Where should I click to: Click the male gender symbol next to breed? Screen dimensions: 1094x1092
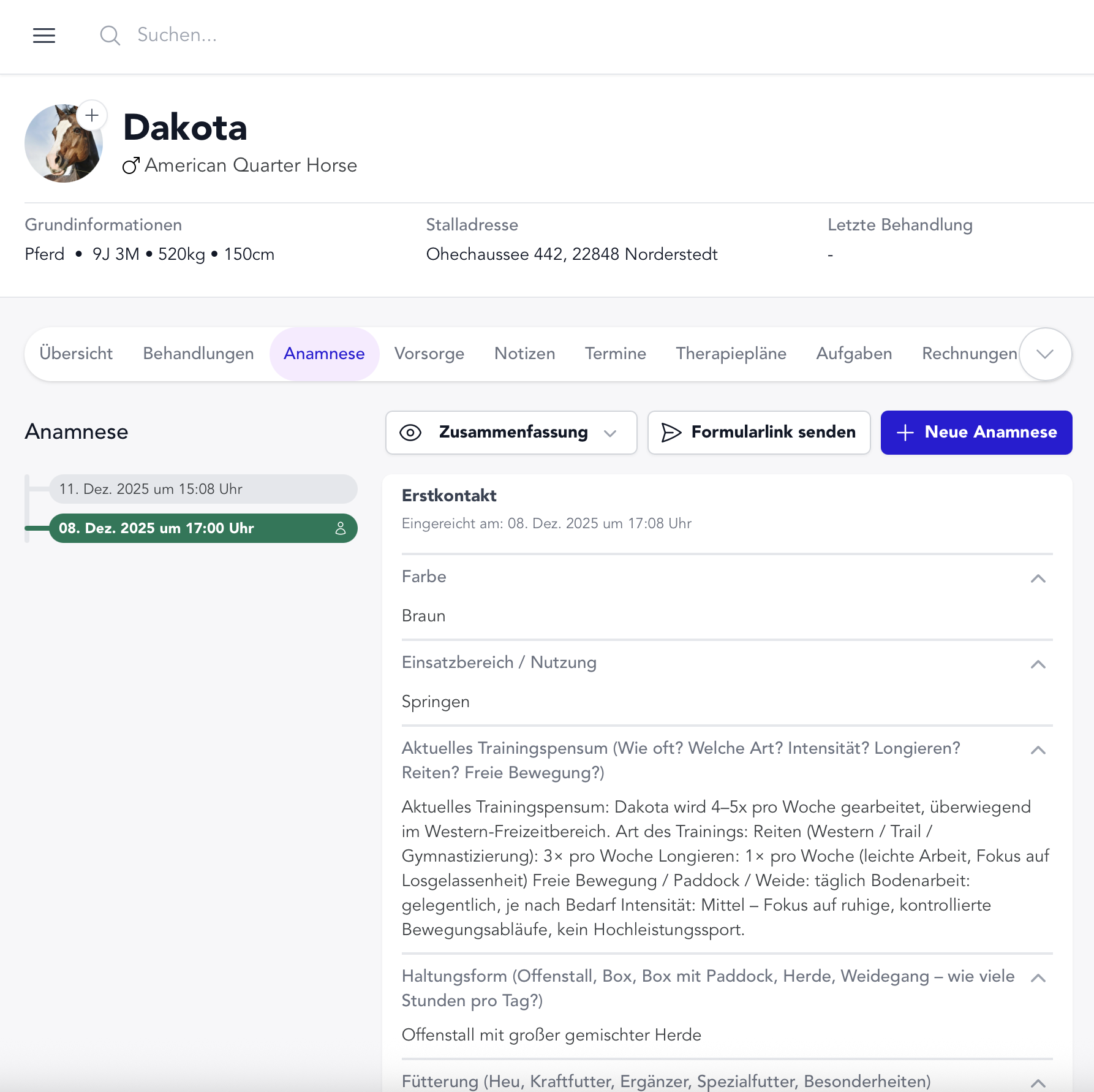[130, 165]
